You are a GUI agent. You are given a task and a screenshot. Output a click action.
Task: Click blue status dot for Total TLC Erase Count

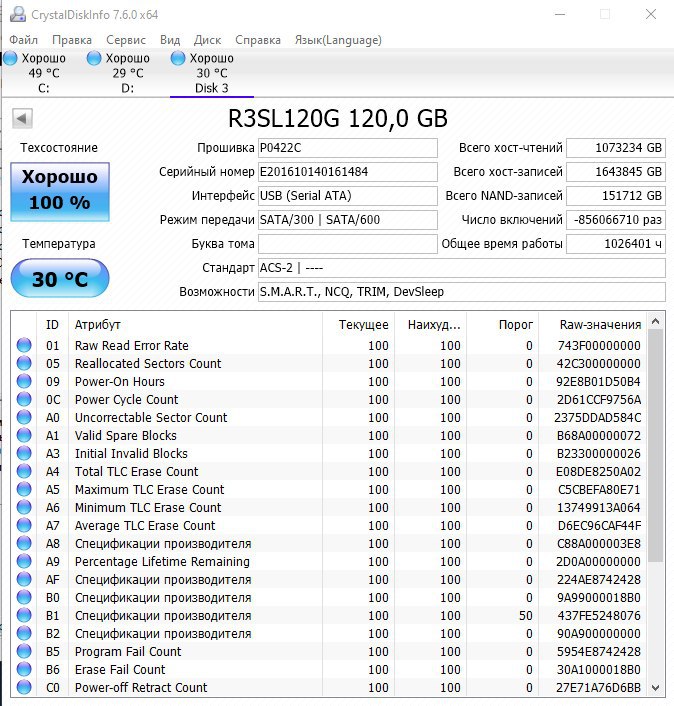coord(24,471)
